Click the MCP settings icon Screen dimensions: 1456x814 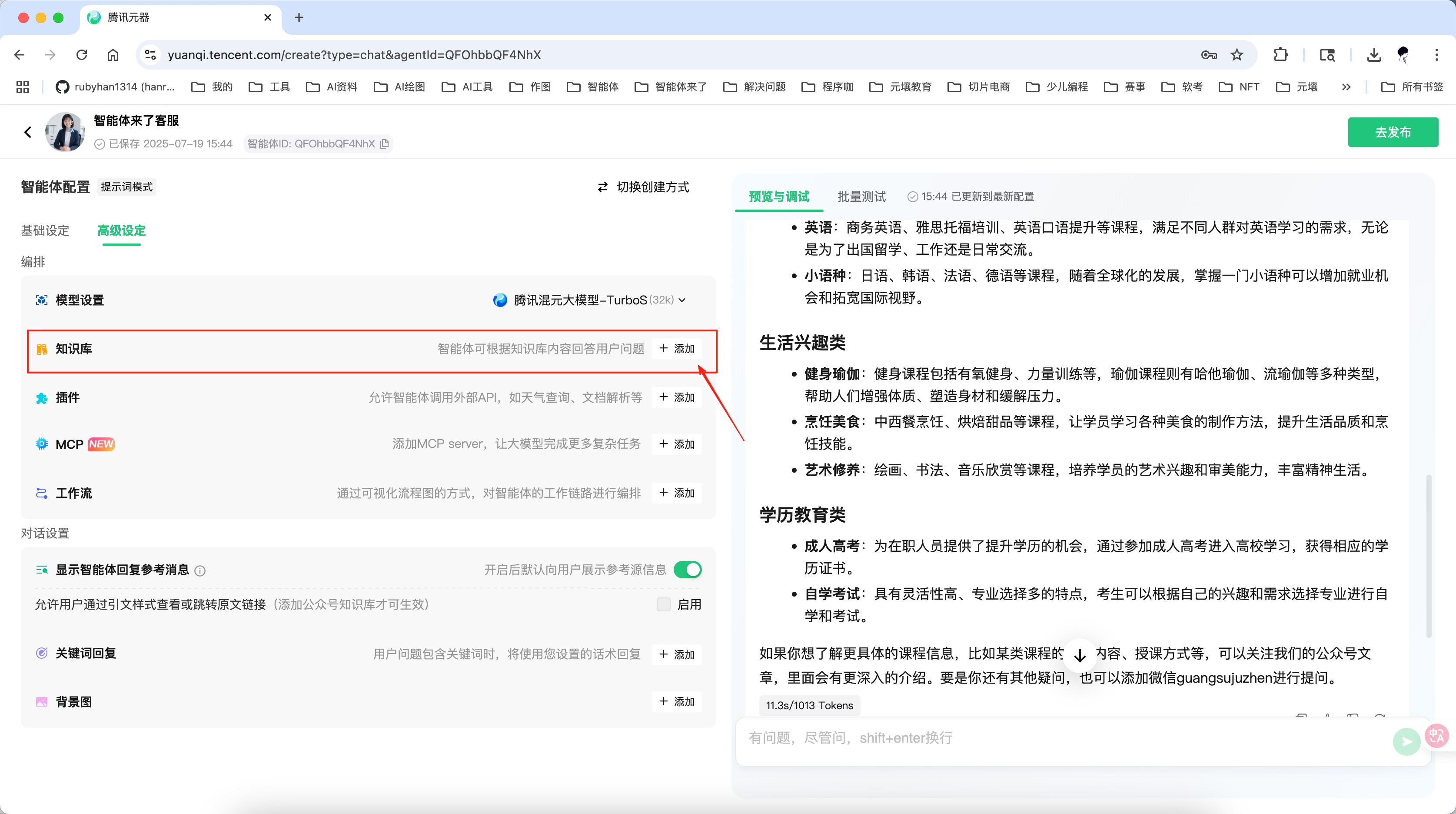(x=42, y=444)
